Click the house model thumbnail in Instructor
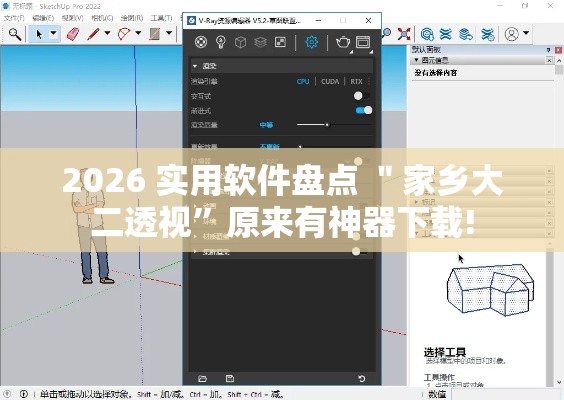This screenshot has height=400, width=564. 490,290
